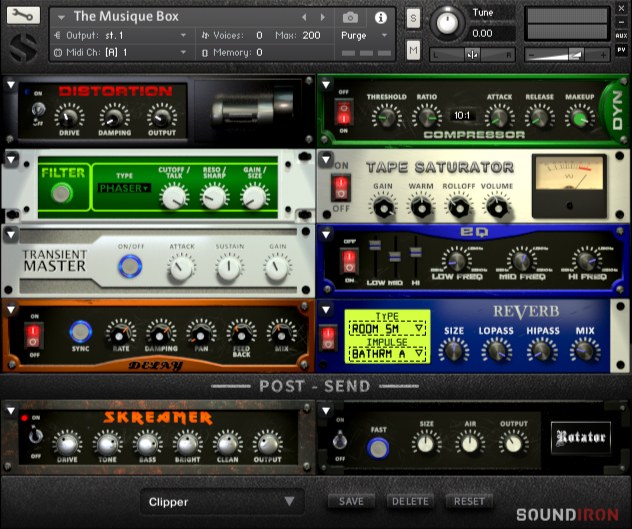This screenshot has width=632, height=529.
Task: Open the Delay module menu arrow
Action: coord(11,310)
